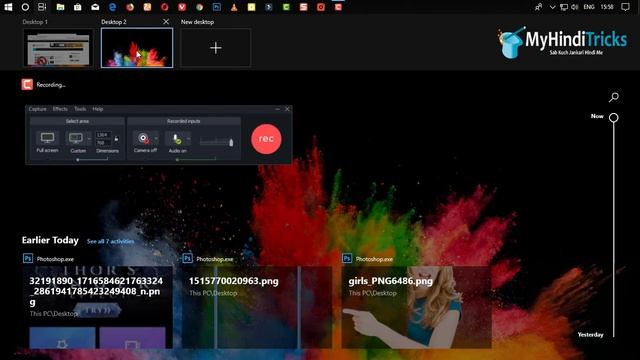This screenshot has height=360, width=640.
Task: Launch Microsoft Edge from the taskbar
Action: pos(113,7)
